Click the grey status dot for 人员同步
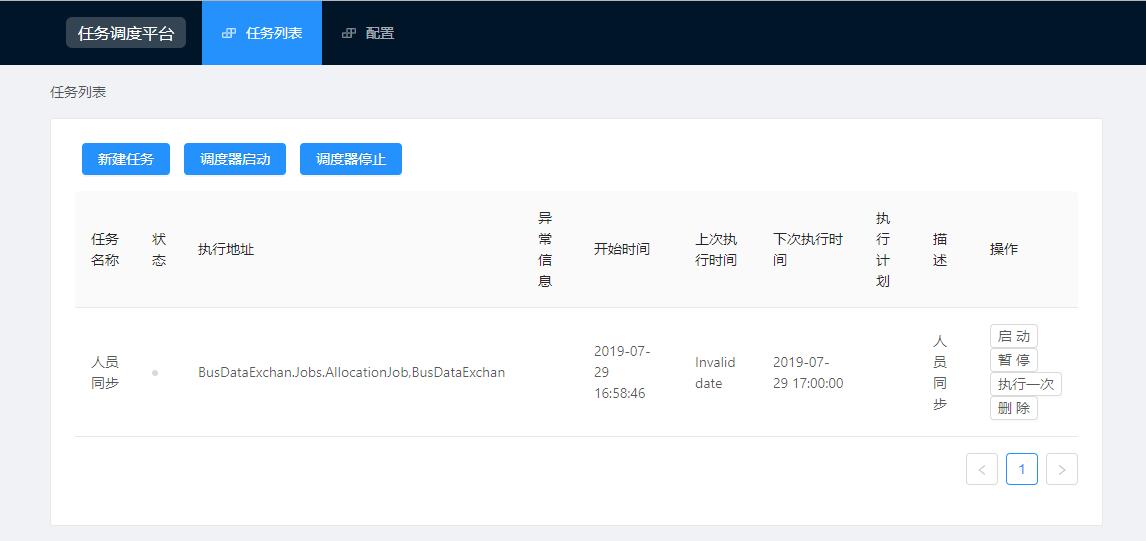 (155, 372)
